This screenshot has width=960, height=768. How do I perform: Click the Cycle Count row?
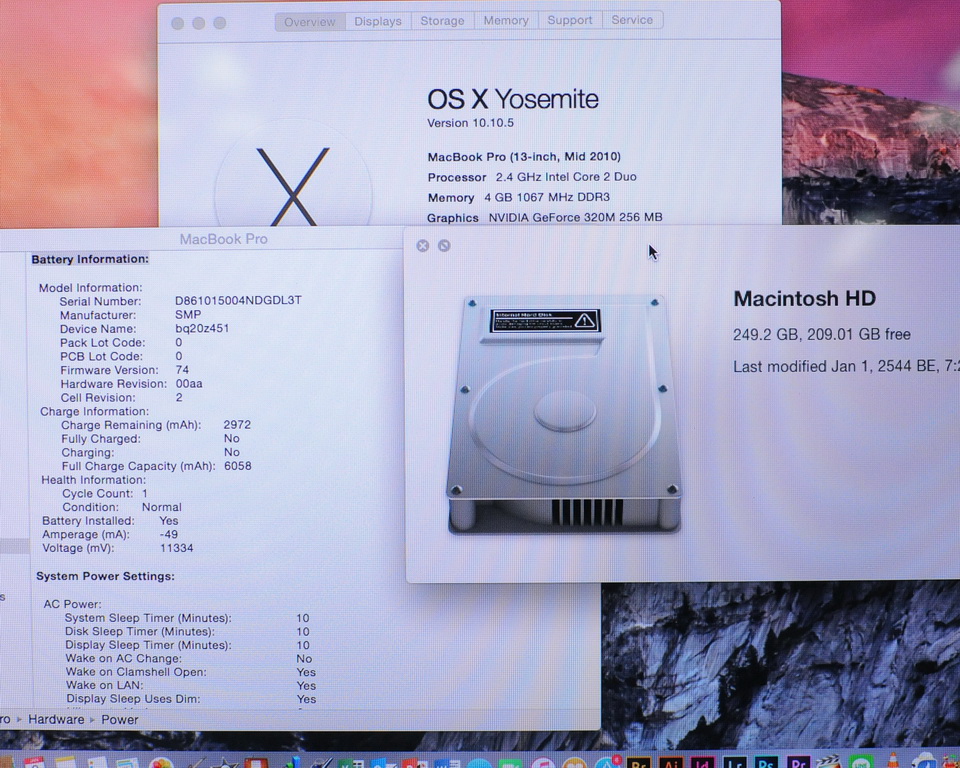(x=105, y=494)
